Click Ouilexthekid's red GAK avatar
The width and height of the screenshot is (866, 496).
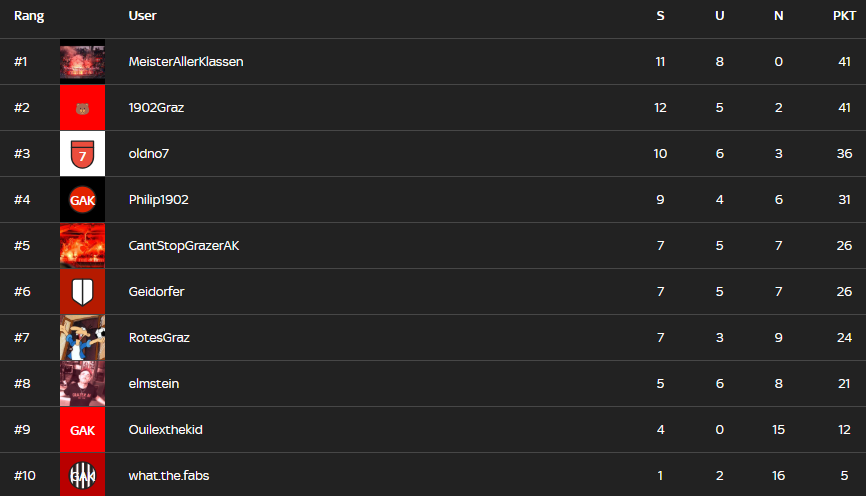pos(82,430)
